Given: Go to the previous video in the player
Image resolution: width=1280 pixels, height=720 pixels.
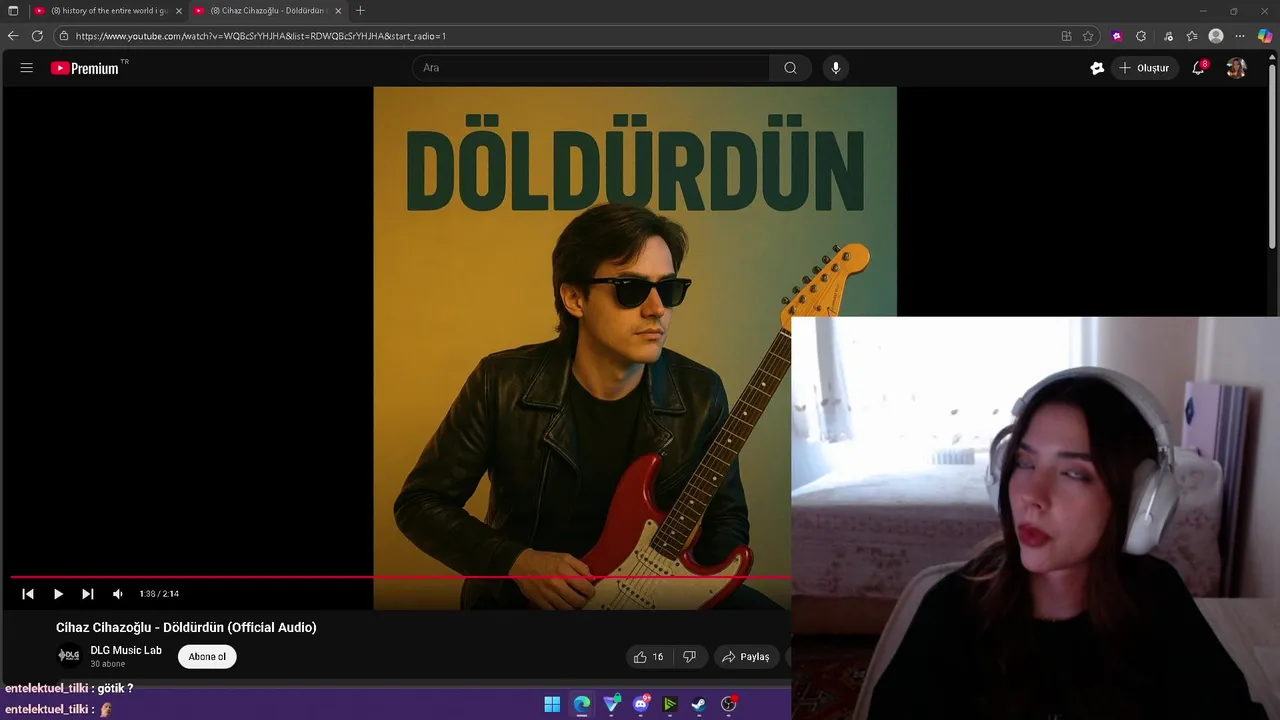Looking at the screenshot, I should [x=28, y=594].
